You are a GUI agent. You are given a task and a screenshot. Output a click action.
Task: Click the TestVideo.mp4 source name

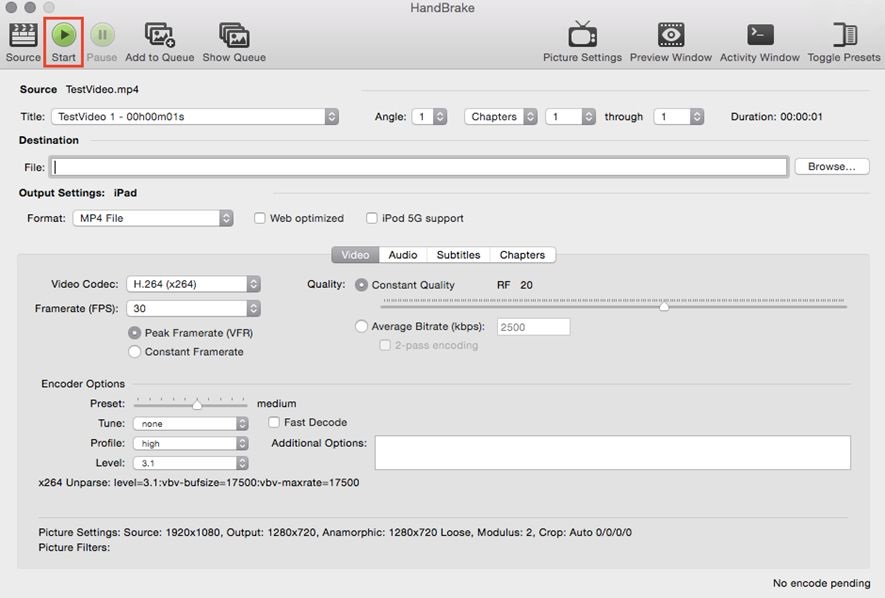102,89
